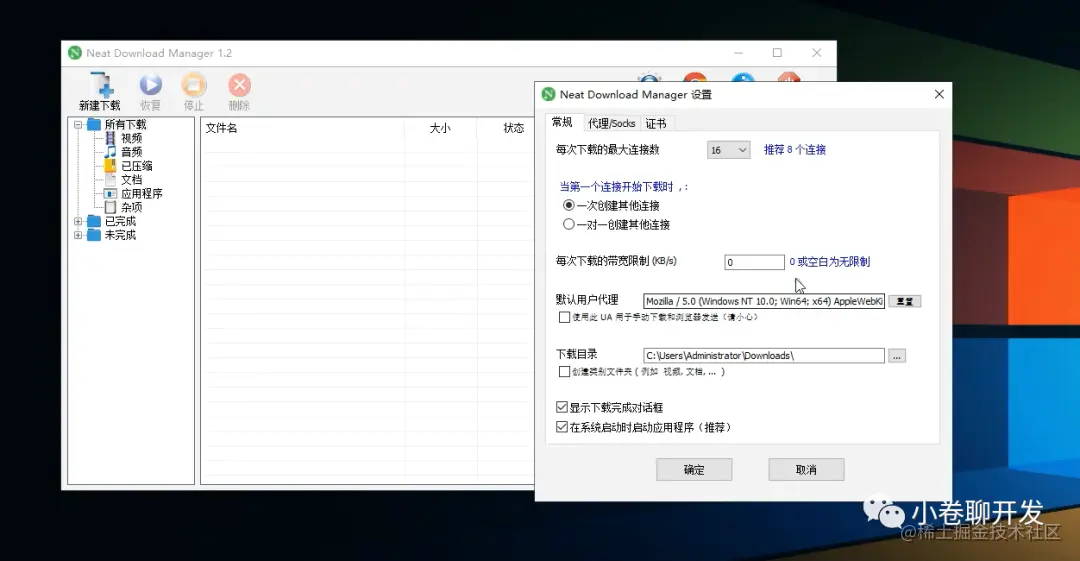The image size is (1080, 561).
Task: Select the 未完成 folder in tree
Action: tap(121, 235)
